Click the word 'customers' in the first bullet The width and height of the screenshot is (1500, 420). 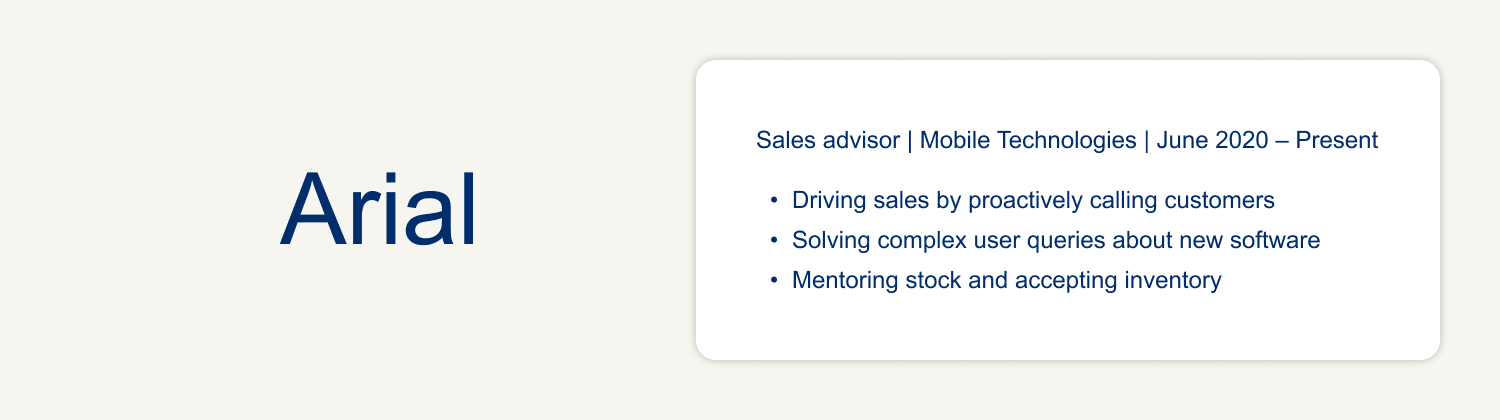(1226, 201)
